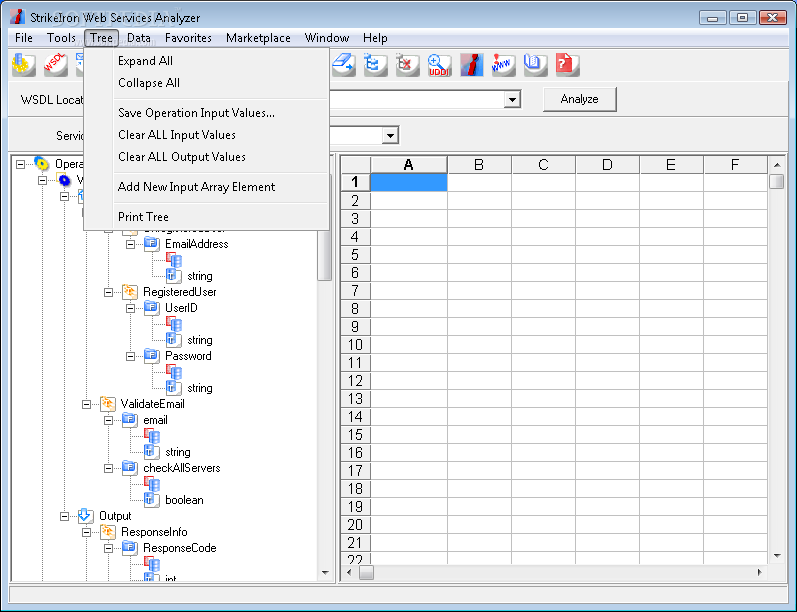Select Clear ALL Output Values
The width and height of the screenshot is (797, 612).
(x=206, y=157)
